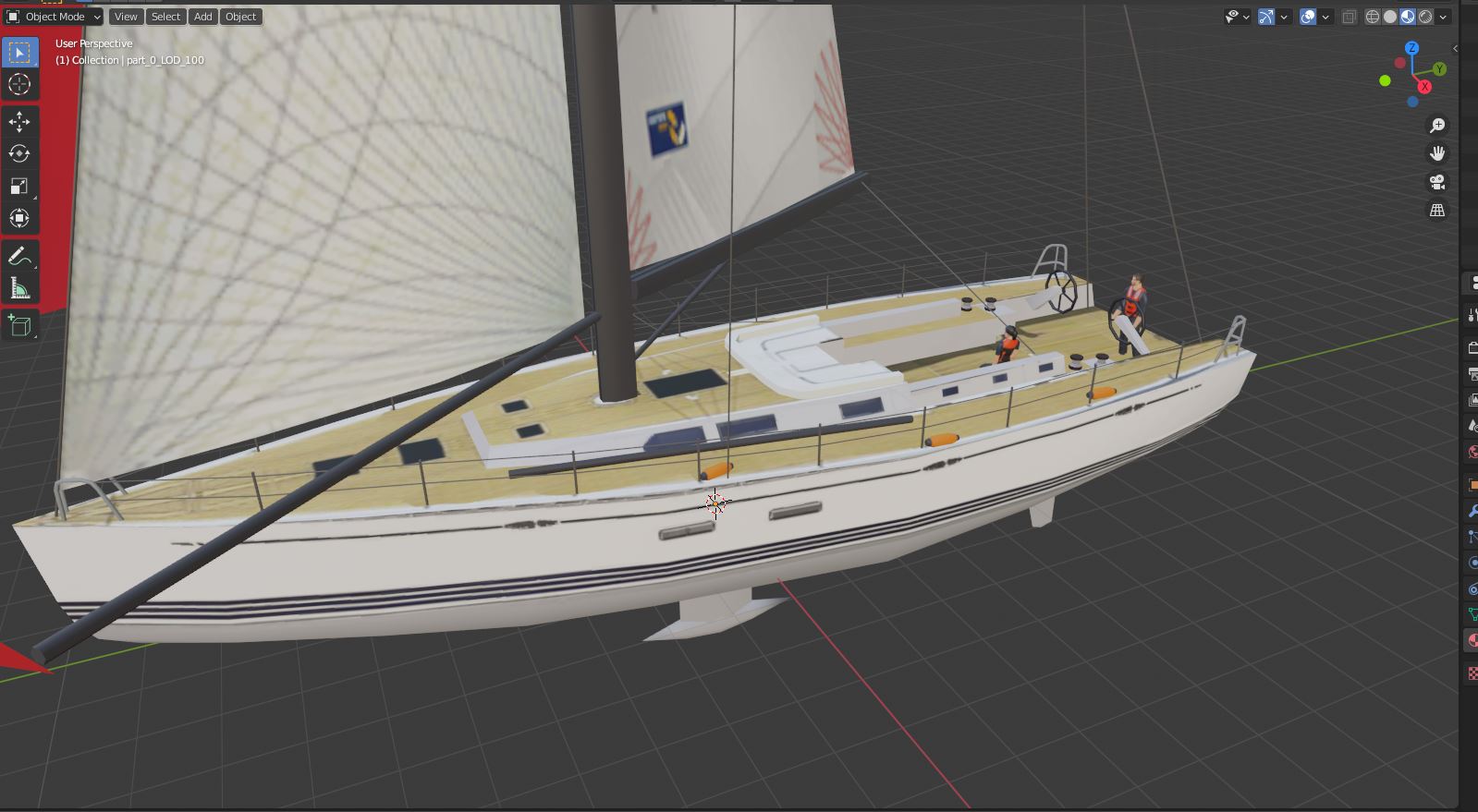The image size is (1478, 812).
Task: Click the unlabeled dark blue gizmo dot
Action: pos(1412,102)
